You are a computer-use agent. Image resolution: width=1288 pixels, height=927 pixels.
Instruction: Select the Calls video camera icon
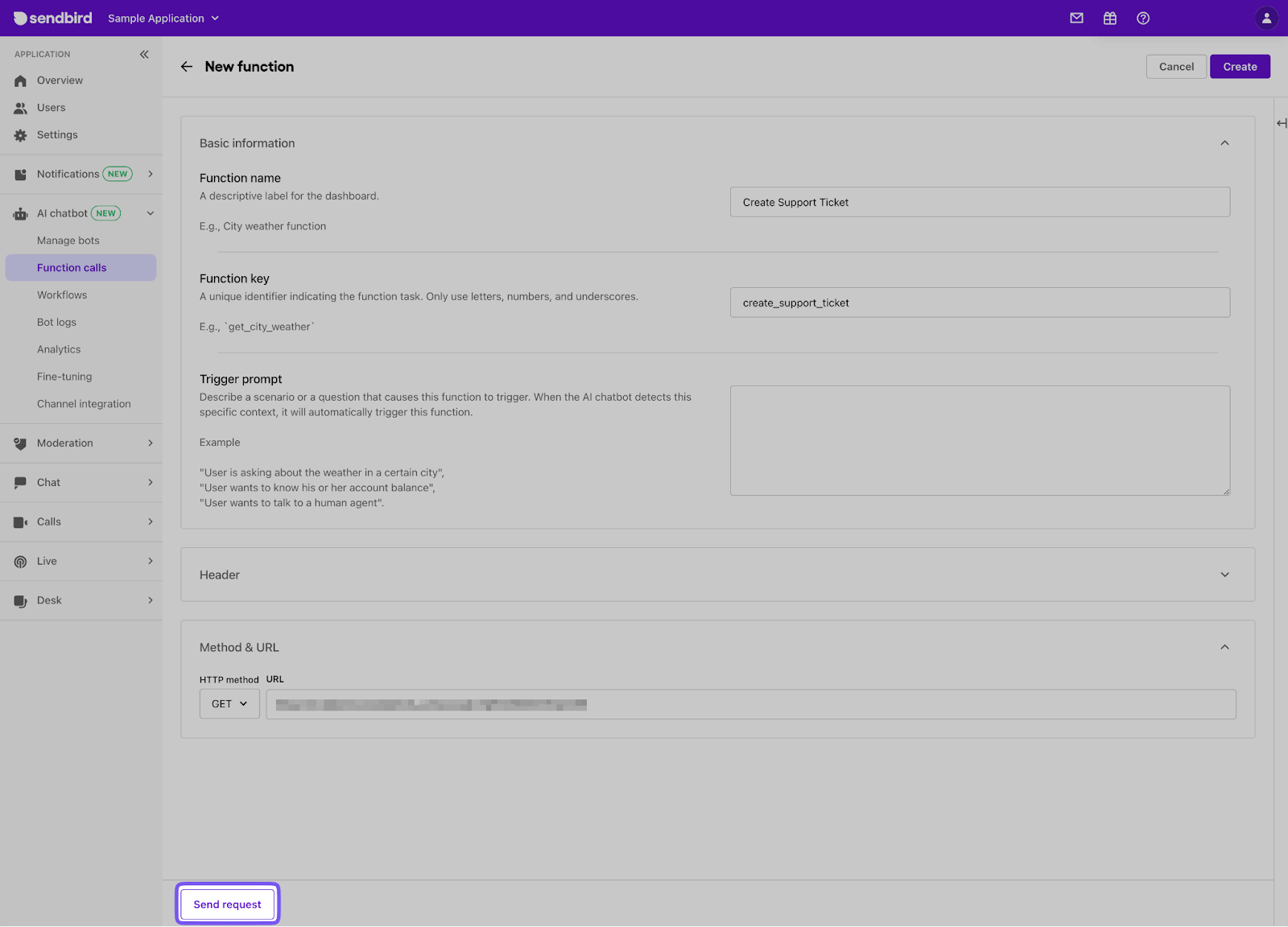pos(19,521)
